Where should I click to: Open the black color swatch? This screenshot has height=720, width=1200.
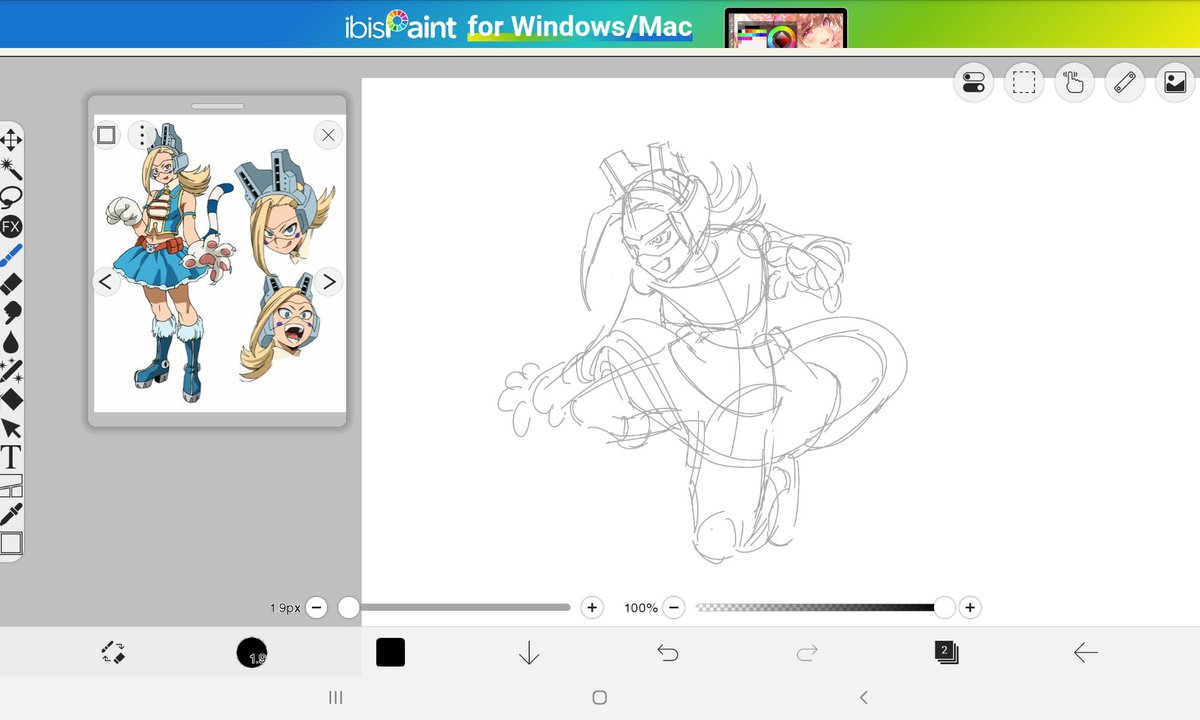390,653
